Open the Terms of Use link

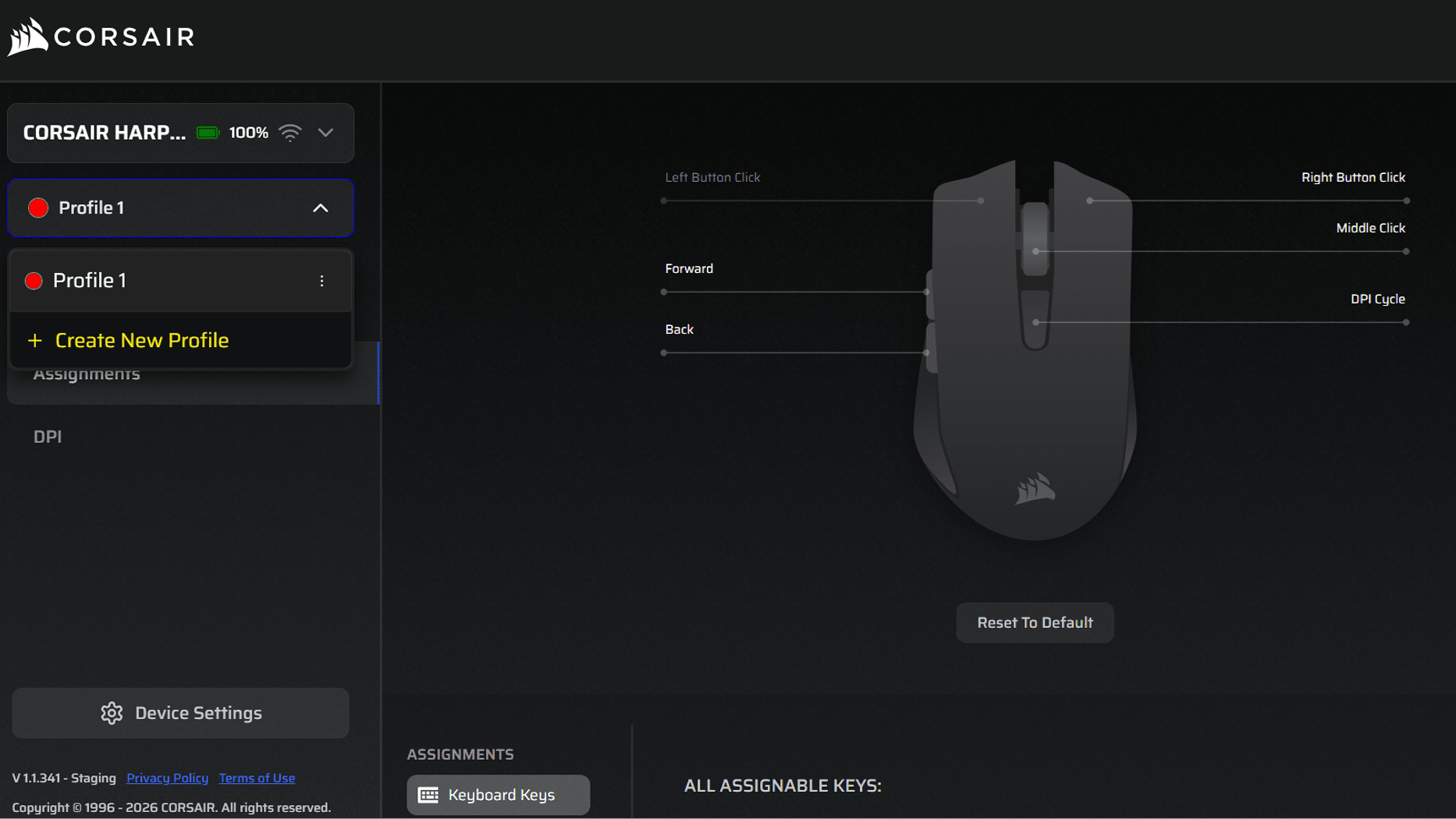tap(257, 778)
